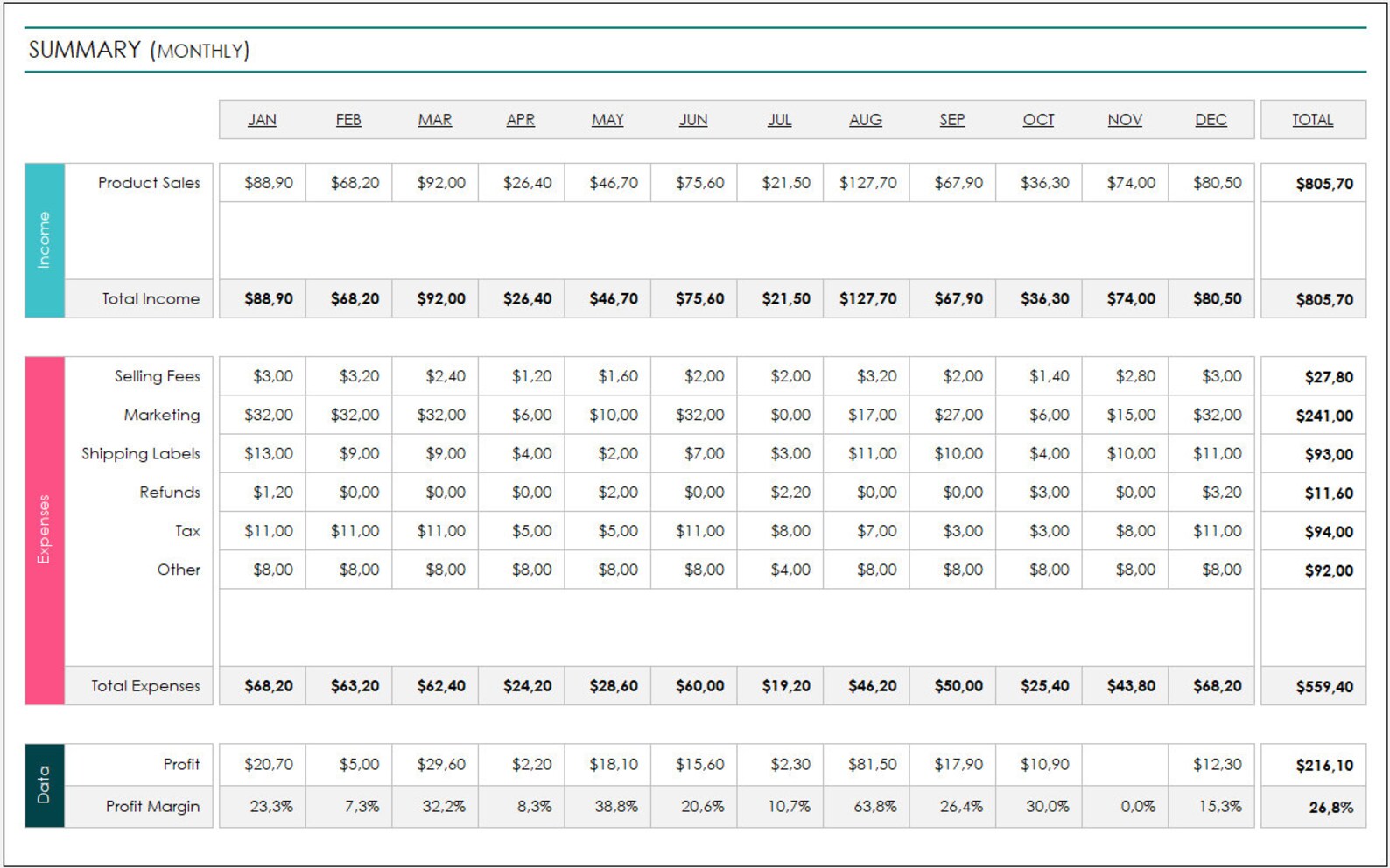The image size is (1390, 868).
Task: Select Other JUL cell $4,00
Action: [781, 570]
